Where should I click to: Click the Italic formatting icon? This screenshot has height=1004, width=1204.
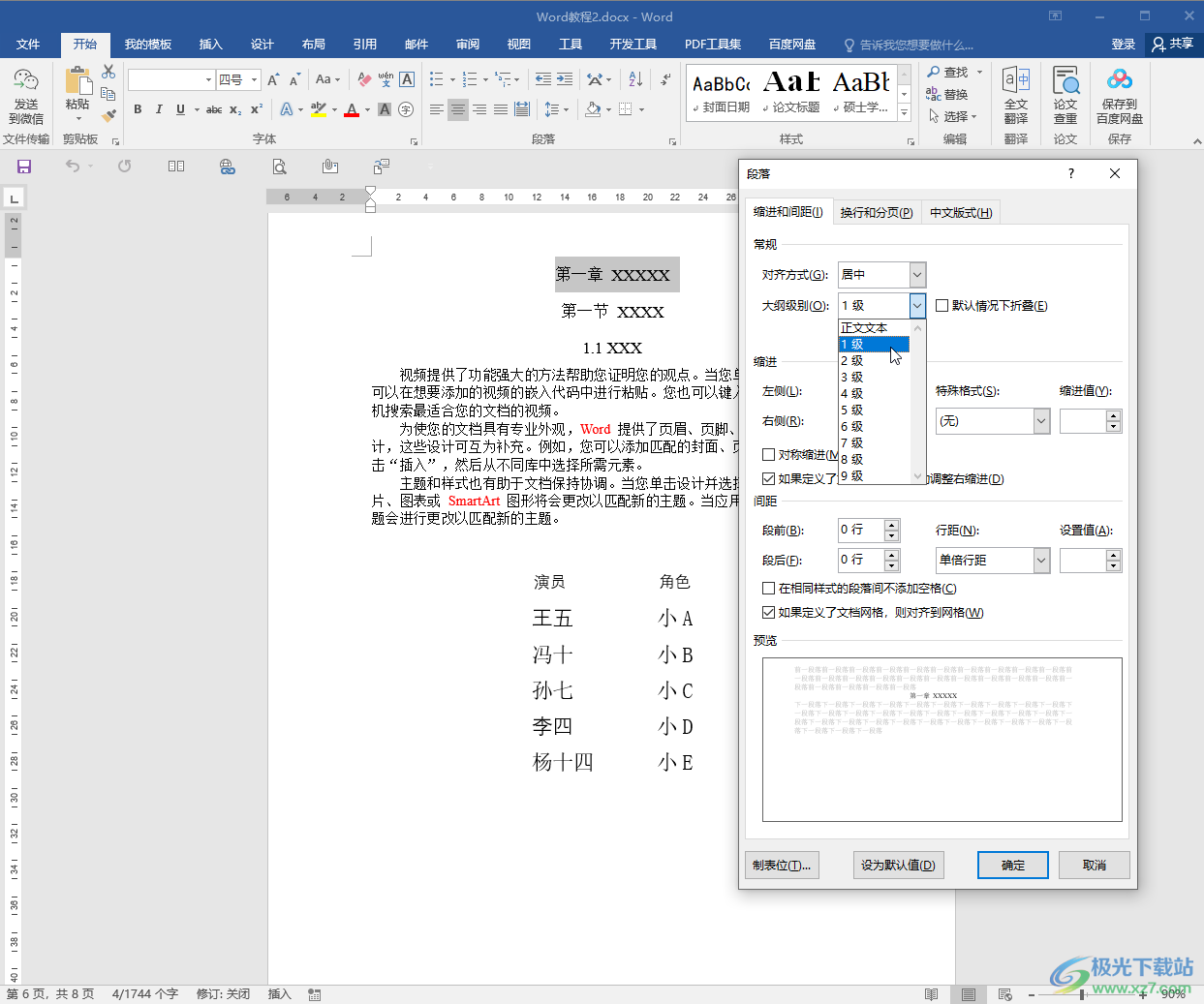tap(159, 109)
